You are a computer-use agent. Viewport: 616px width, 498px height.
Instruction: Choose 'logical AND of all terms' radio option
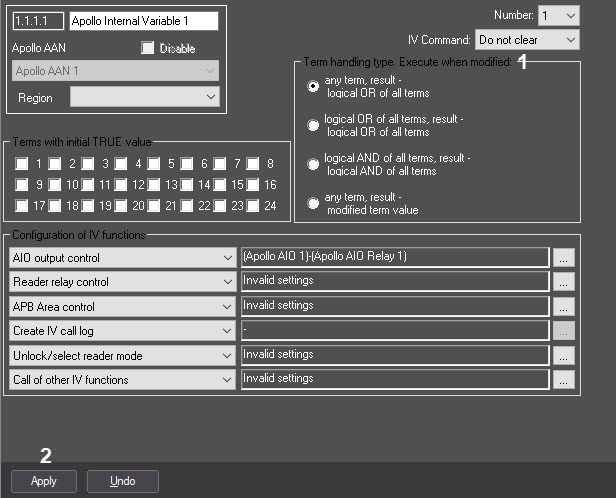(x=314, y=164)
